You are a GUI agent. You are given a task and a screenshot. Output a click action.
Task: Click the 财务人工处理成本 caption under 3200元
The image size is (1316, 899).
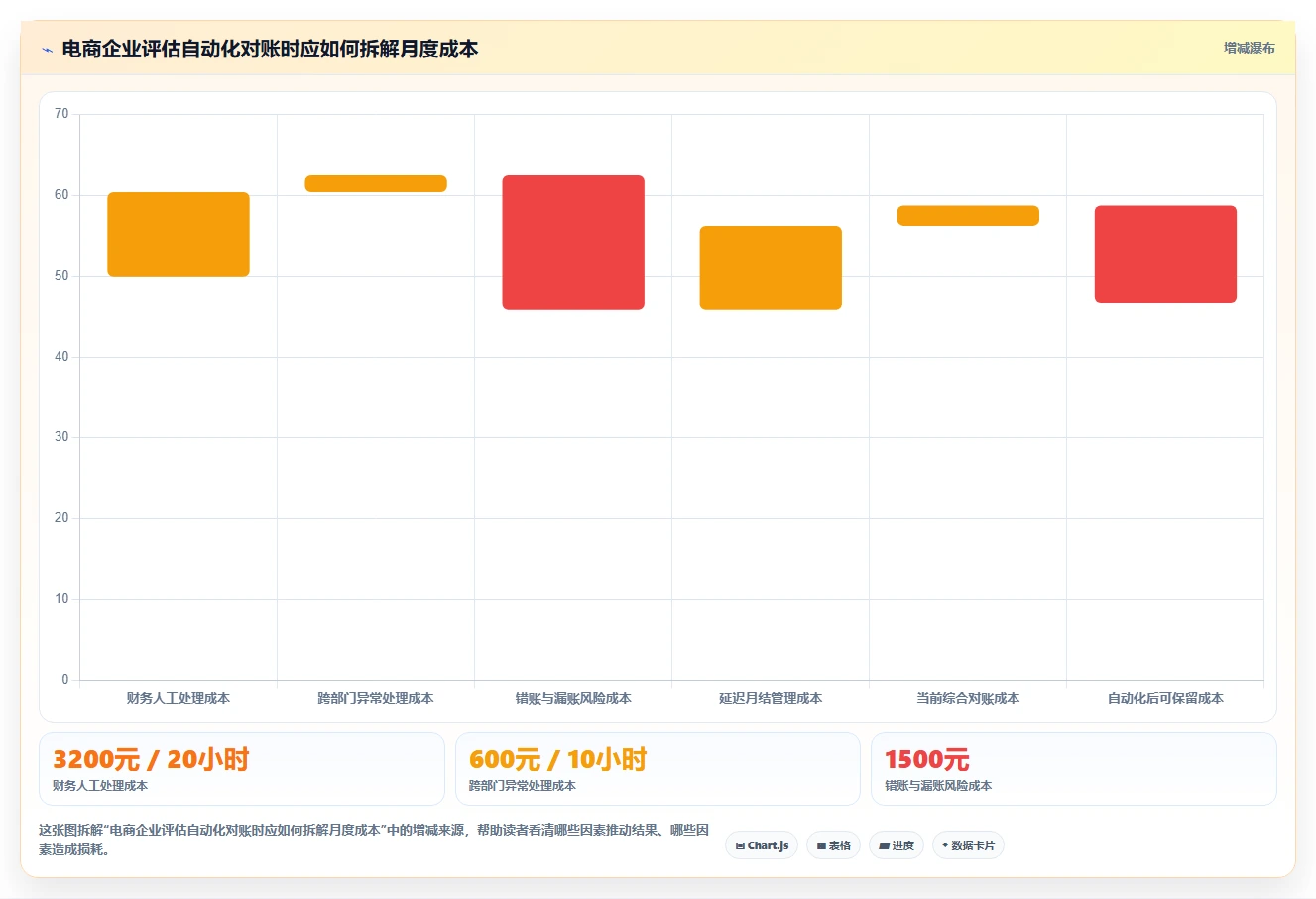[x=100, y=786]
